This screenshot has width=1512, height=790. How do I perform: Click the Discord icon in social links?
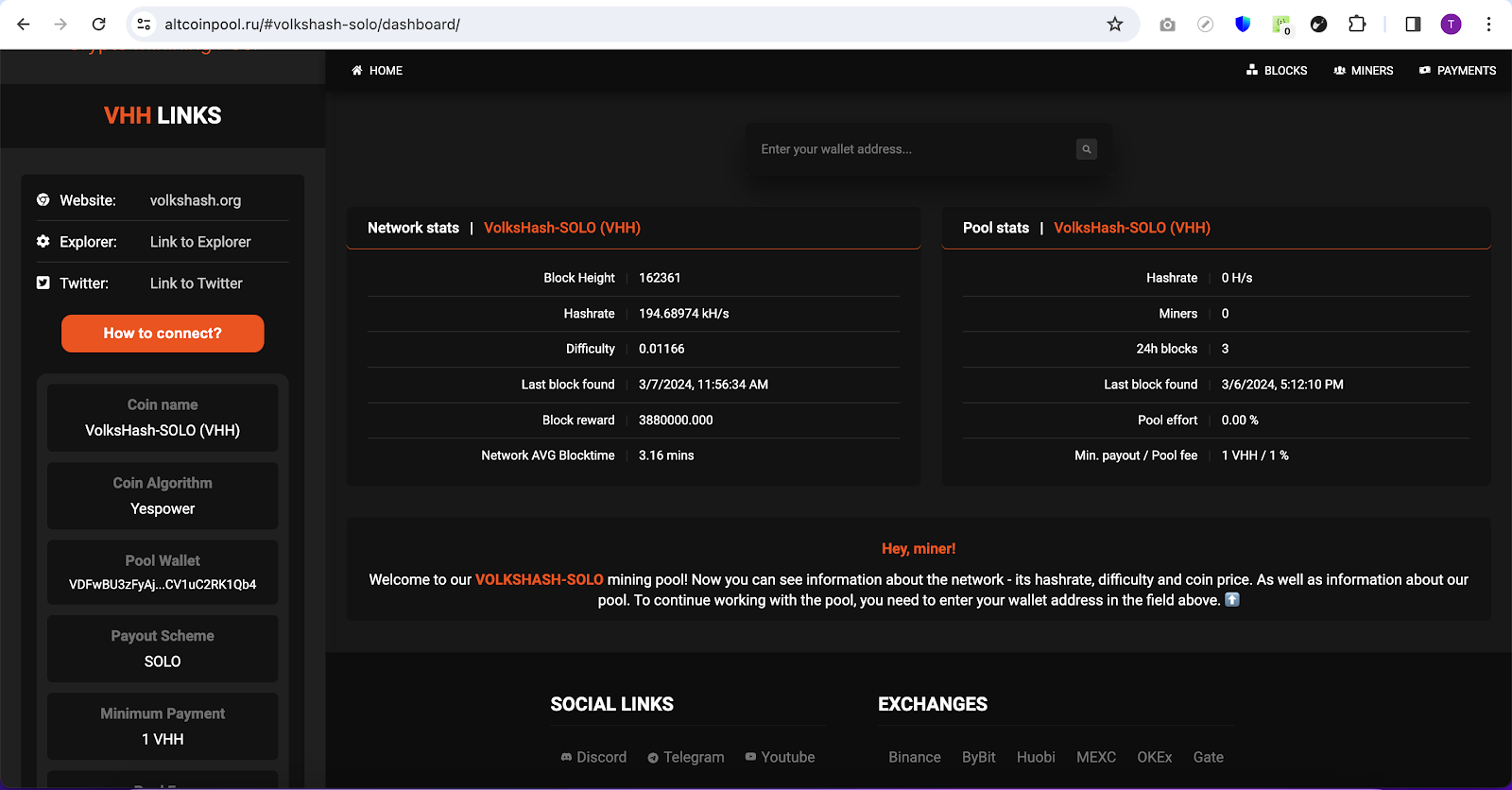coord(566,758)
